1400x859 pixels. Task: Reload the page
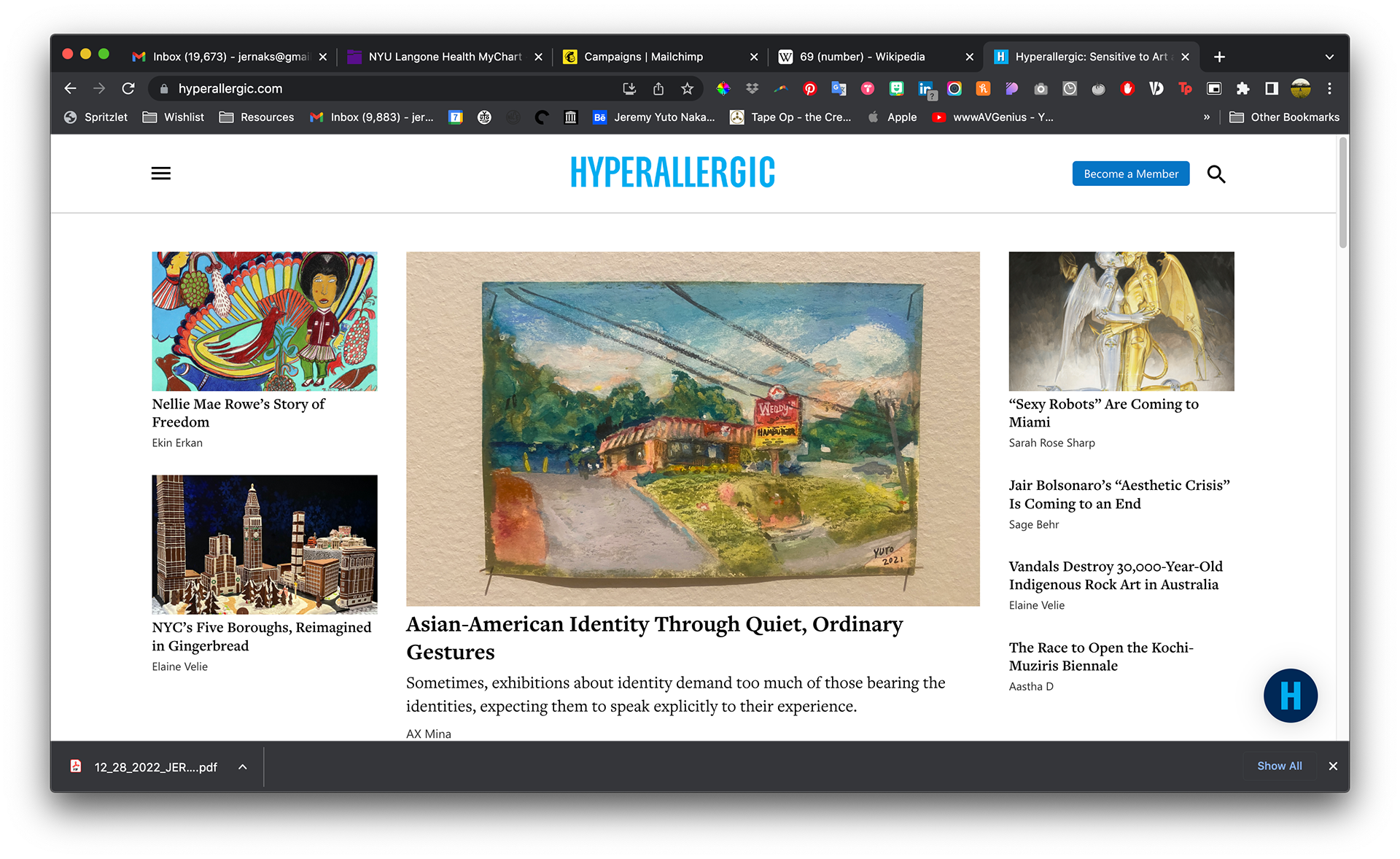tap(128, 89)
